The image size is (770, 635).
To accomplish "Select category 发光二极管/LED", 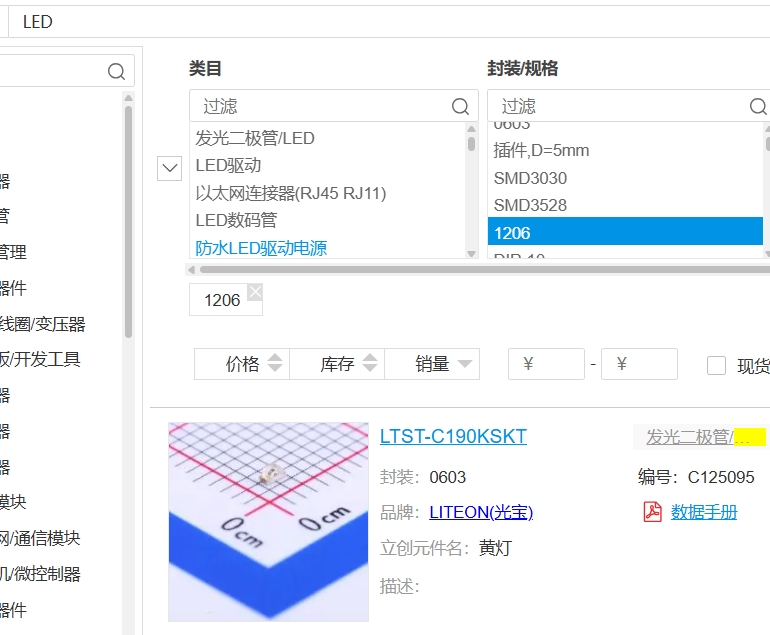I will (255, 138).
